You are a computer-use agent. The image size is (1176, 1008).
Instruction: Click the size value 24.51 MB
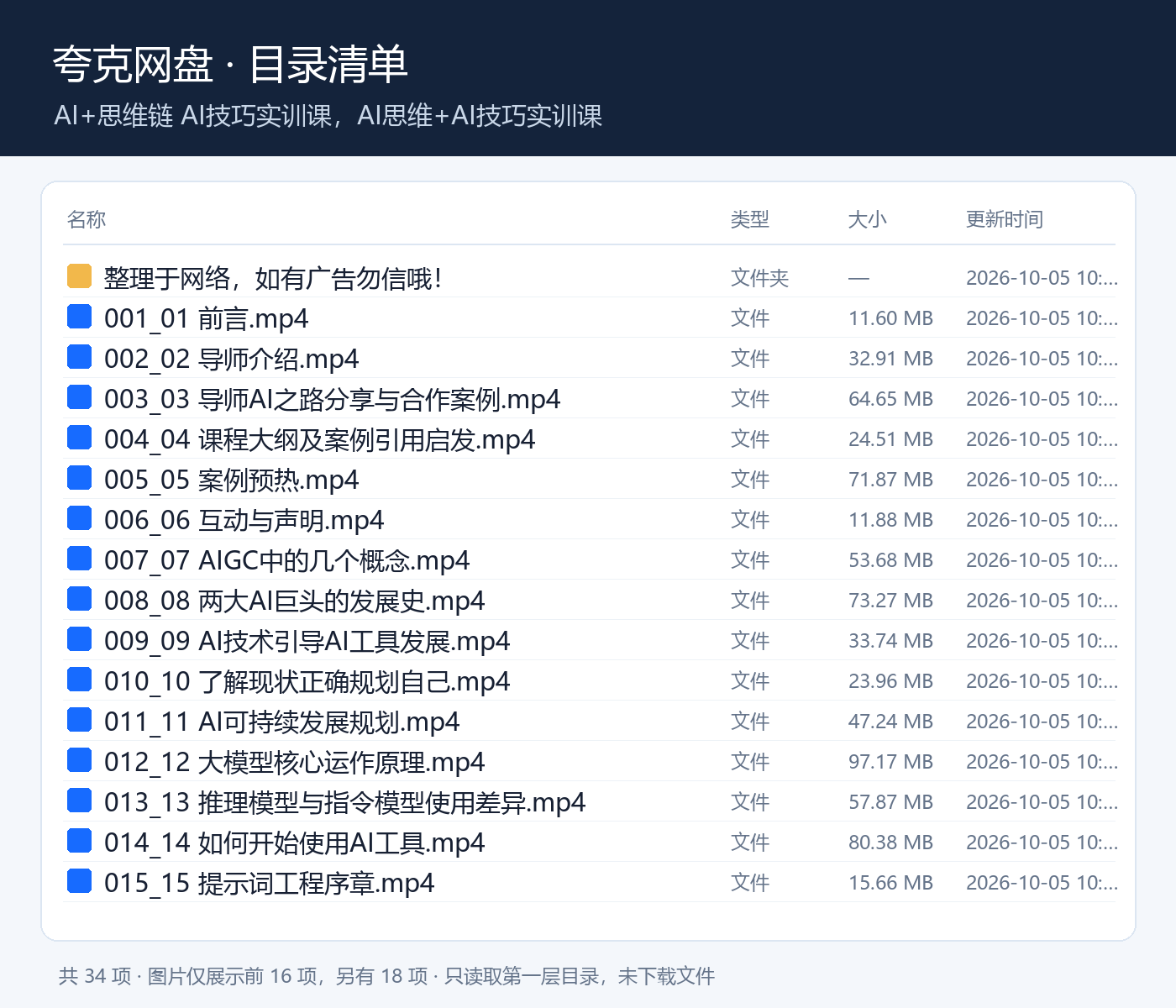click(x=891, y=439)
